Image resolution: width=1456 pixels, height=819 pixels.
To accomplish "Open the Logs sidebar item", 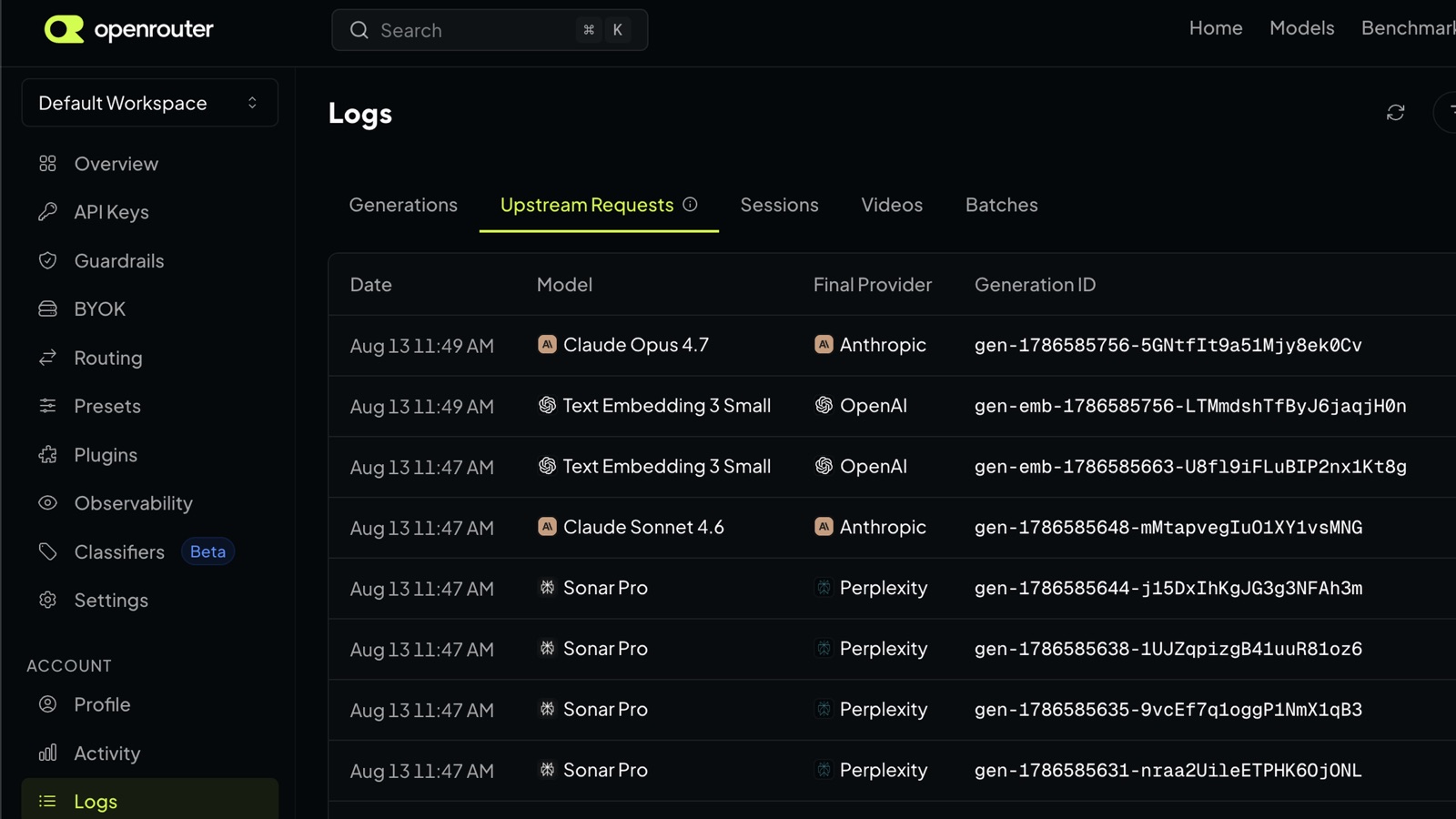I will [x=149, y=801].
